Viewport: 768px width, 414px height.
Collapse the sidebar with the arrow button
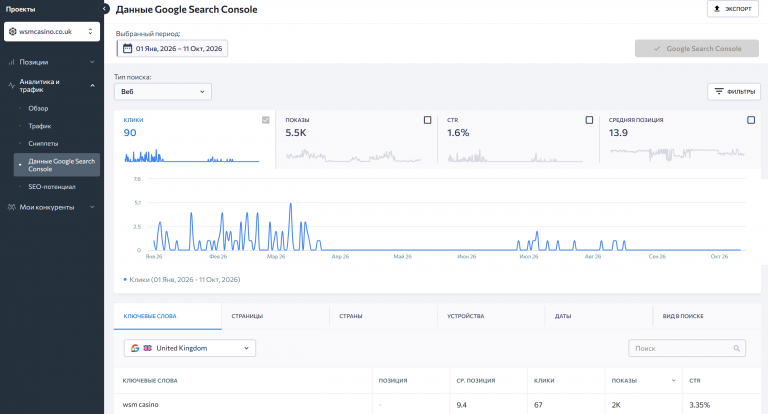click(104, 9)
